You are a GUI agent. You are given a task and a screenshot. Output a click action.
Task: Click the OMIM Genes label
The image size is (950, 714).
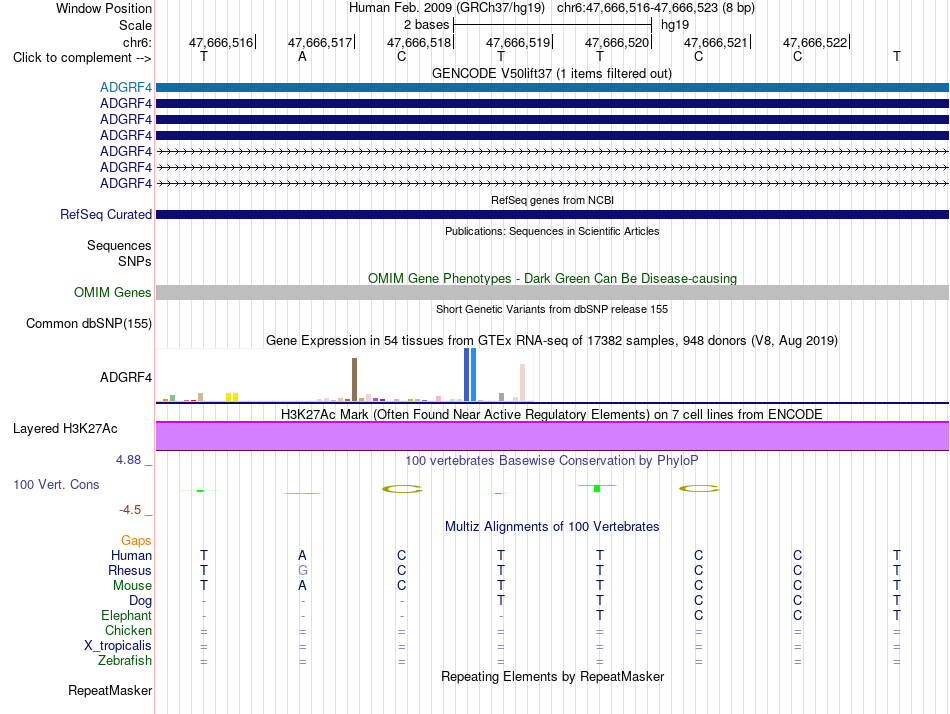click(x=113, y=293)
